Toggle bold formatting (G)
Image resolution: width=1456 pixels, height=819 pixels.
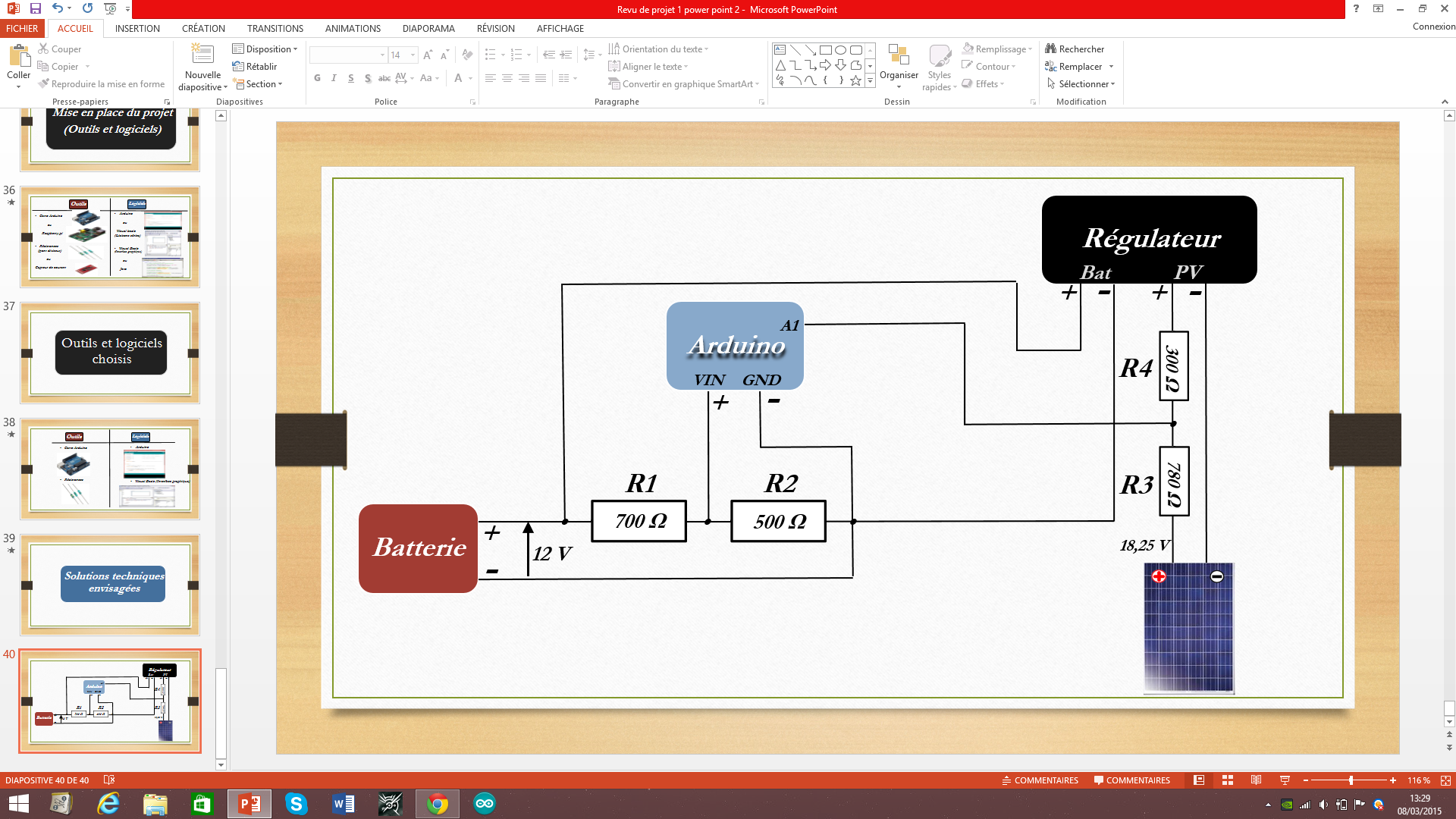click(317, 78)
